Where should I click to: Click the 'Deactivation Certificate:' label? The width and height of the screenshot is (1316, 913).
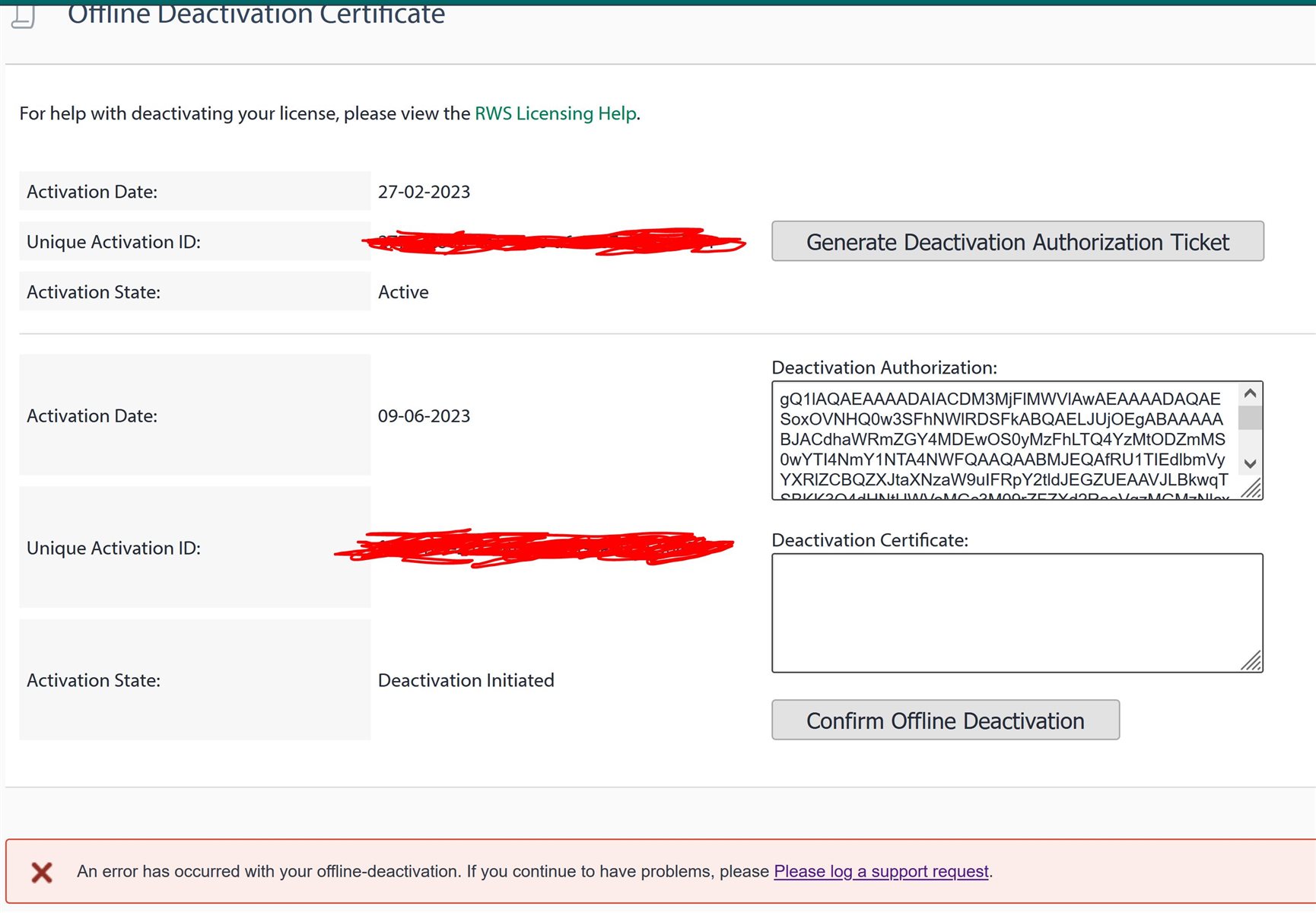pos(869,540)
